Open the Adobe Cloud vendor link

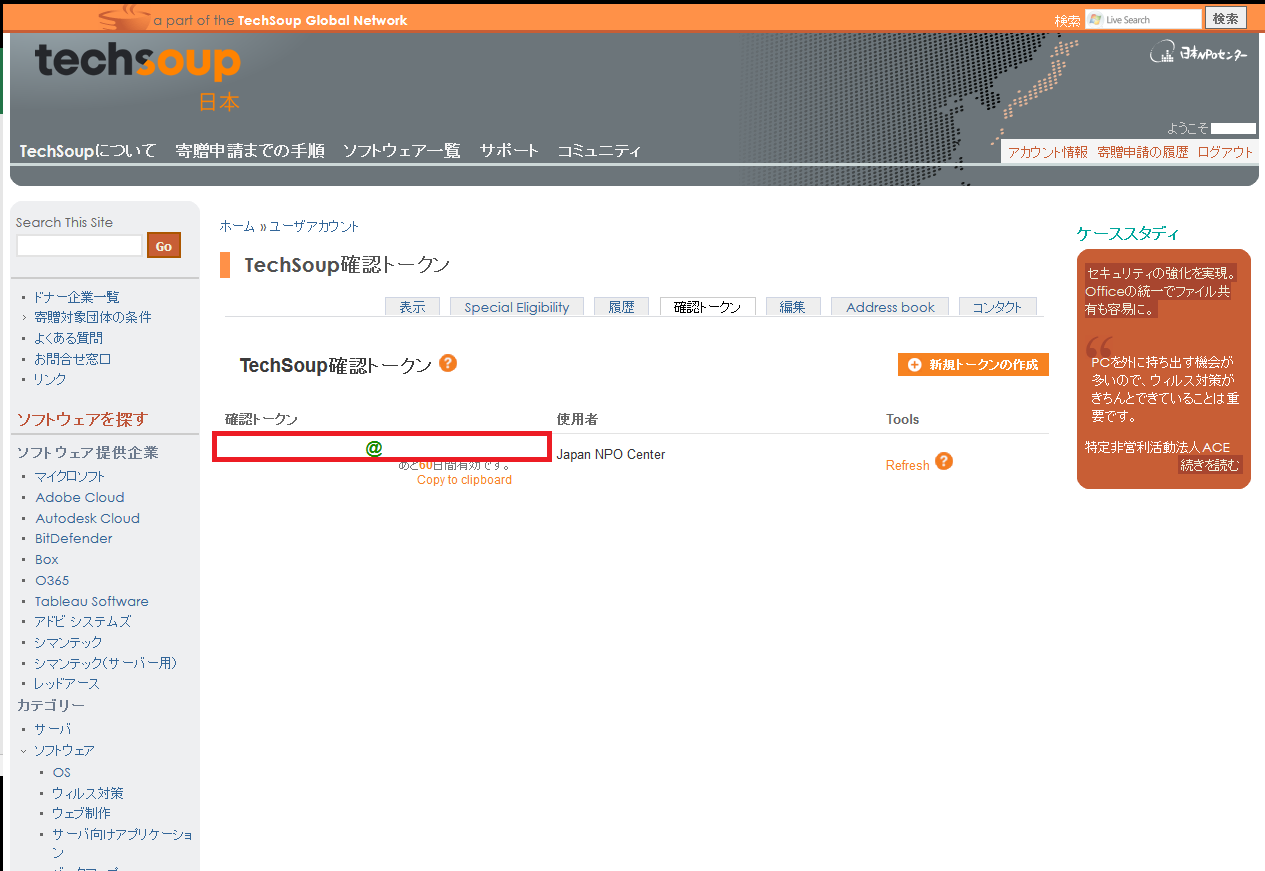[80, 497]
